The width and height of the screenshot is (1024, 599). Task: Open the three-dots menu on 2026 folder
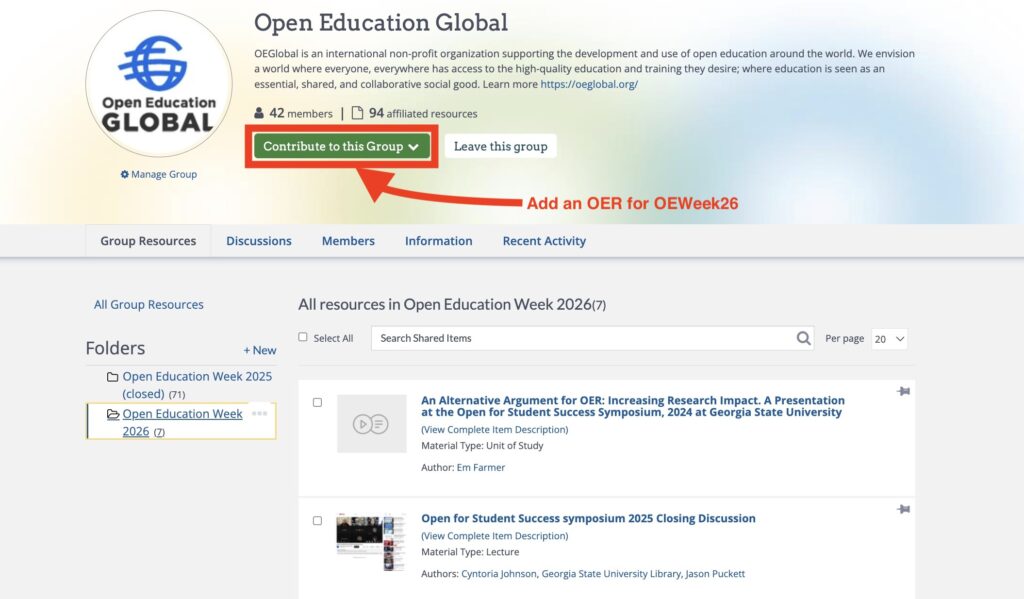tap(259, 413)
